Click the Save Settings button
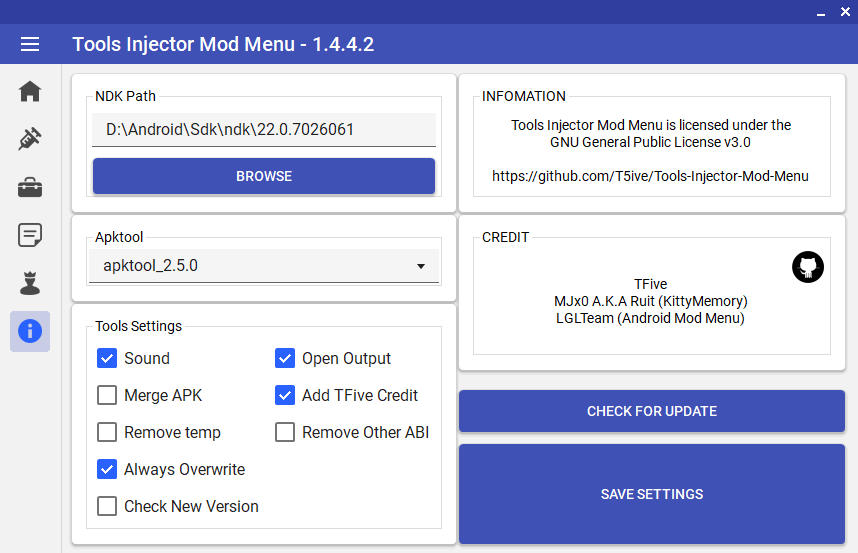The width and height of the screenshot is (858, 553). pyautogui.click(x=652, y=494)
